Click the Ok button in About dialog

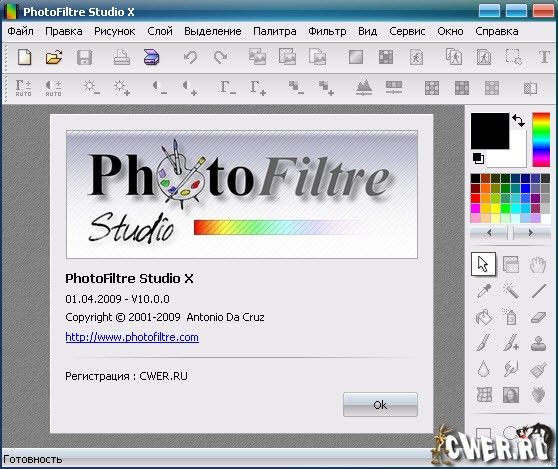(x=380, y=405)
